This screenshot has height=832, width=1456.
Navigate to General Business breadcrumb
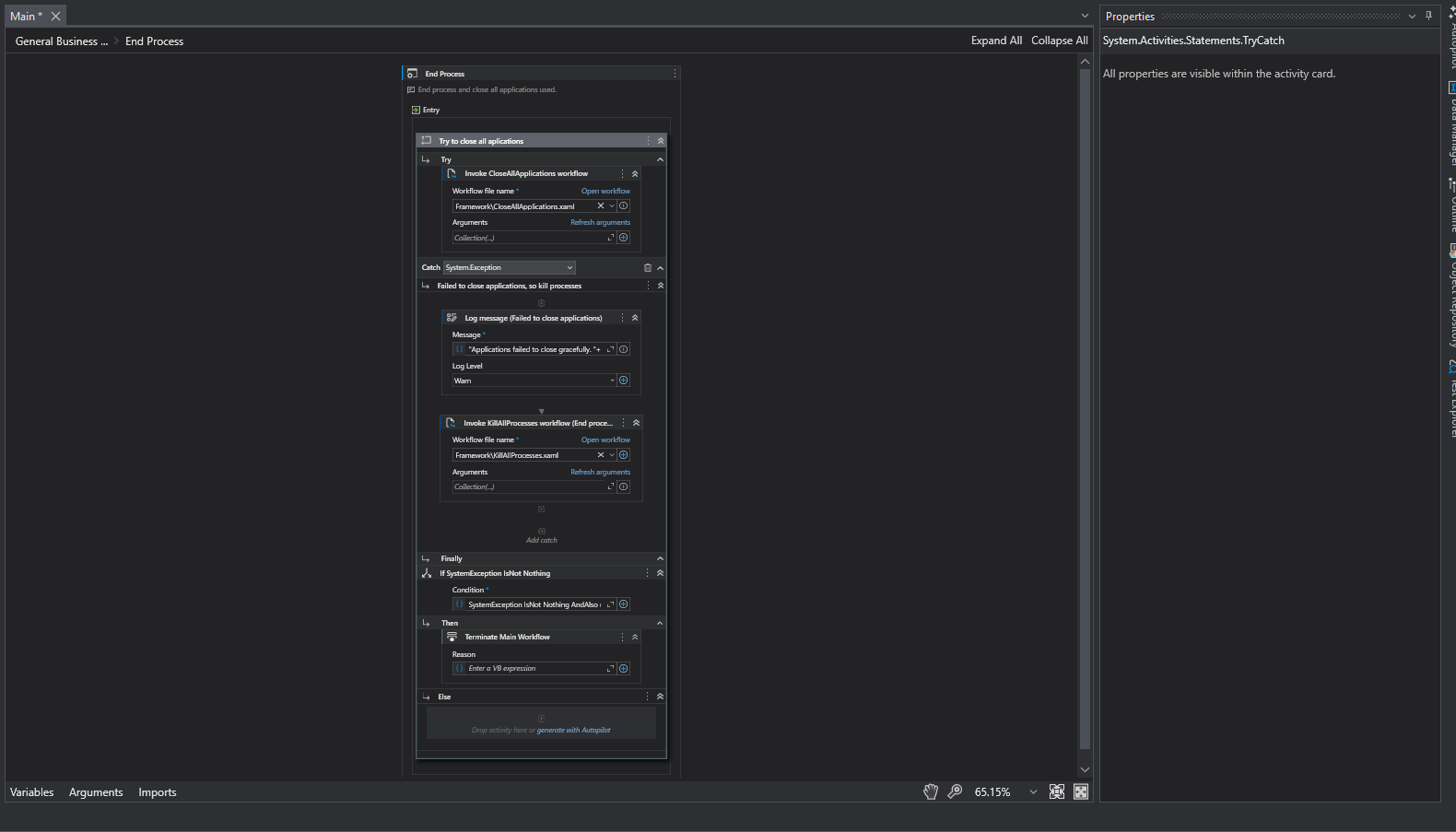[x=62, y=41]
